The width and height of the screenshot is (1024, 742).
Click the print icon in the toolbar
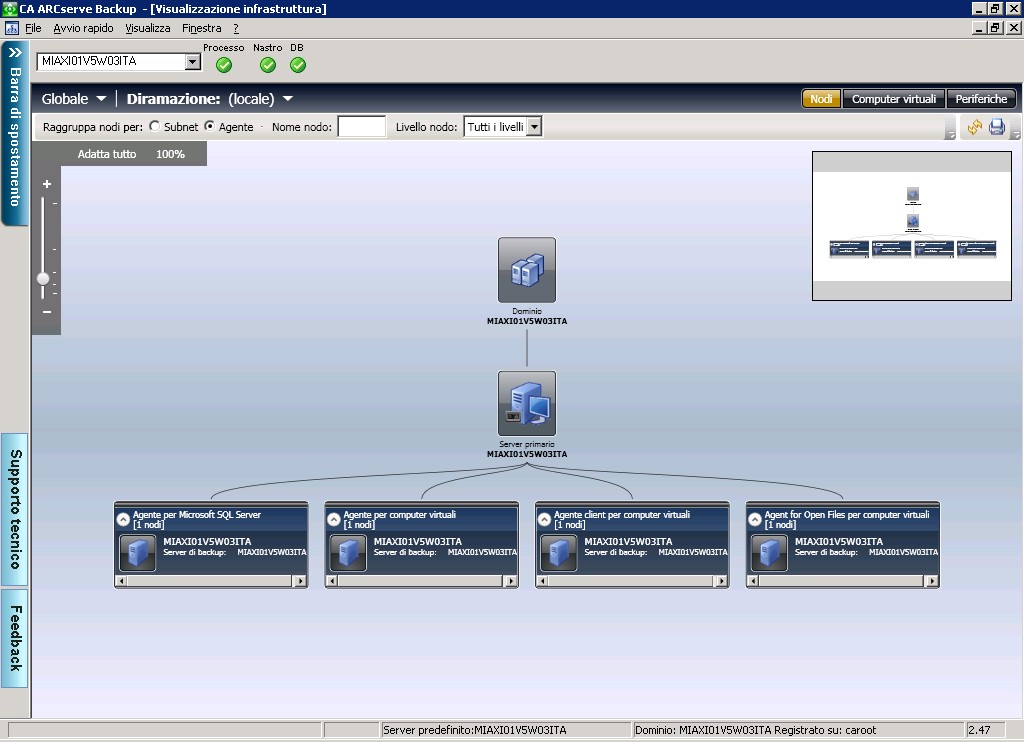(997, 127)
